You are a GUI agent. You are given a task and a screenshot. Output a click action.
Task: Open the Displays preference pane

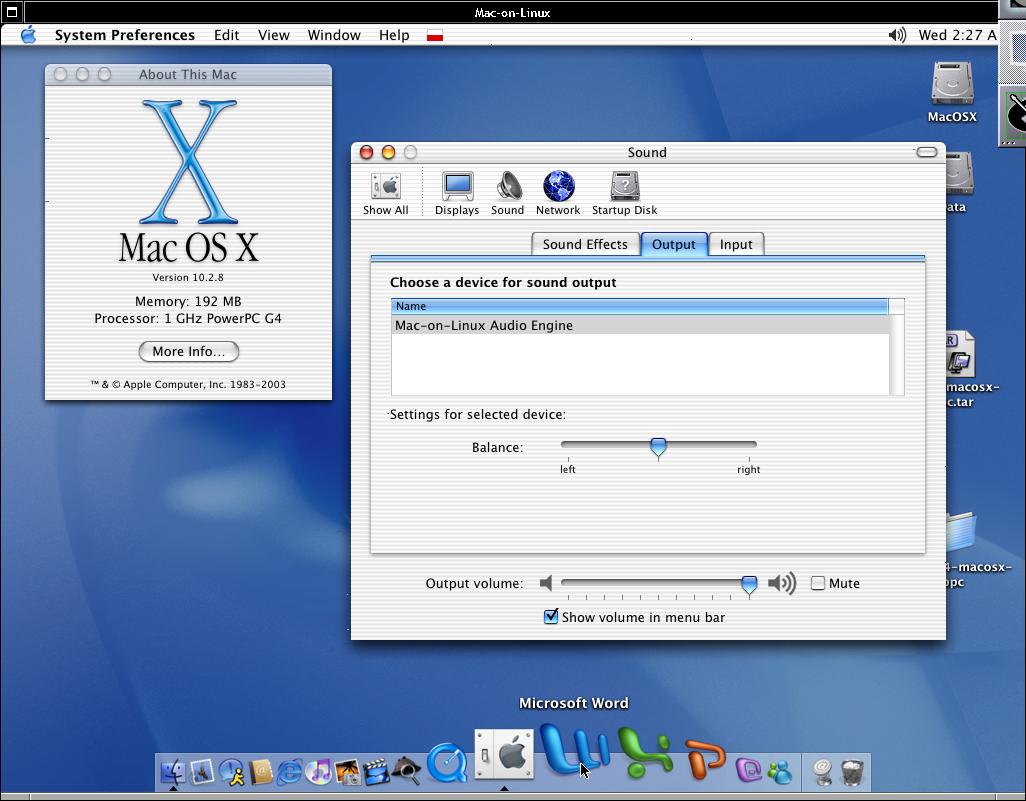coord(457,194)
